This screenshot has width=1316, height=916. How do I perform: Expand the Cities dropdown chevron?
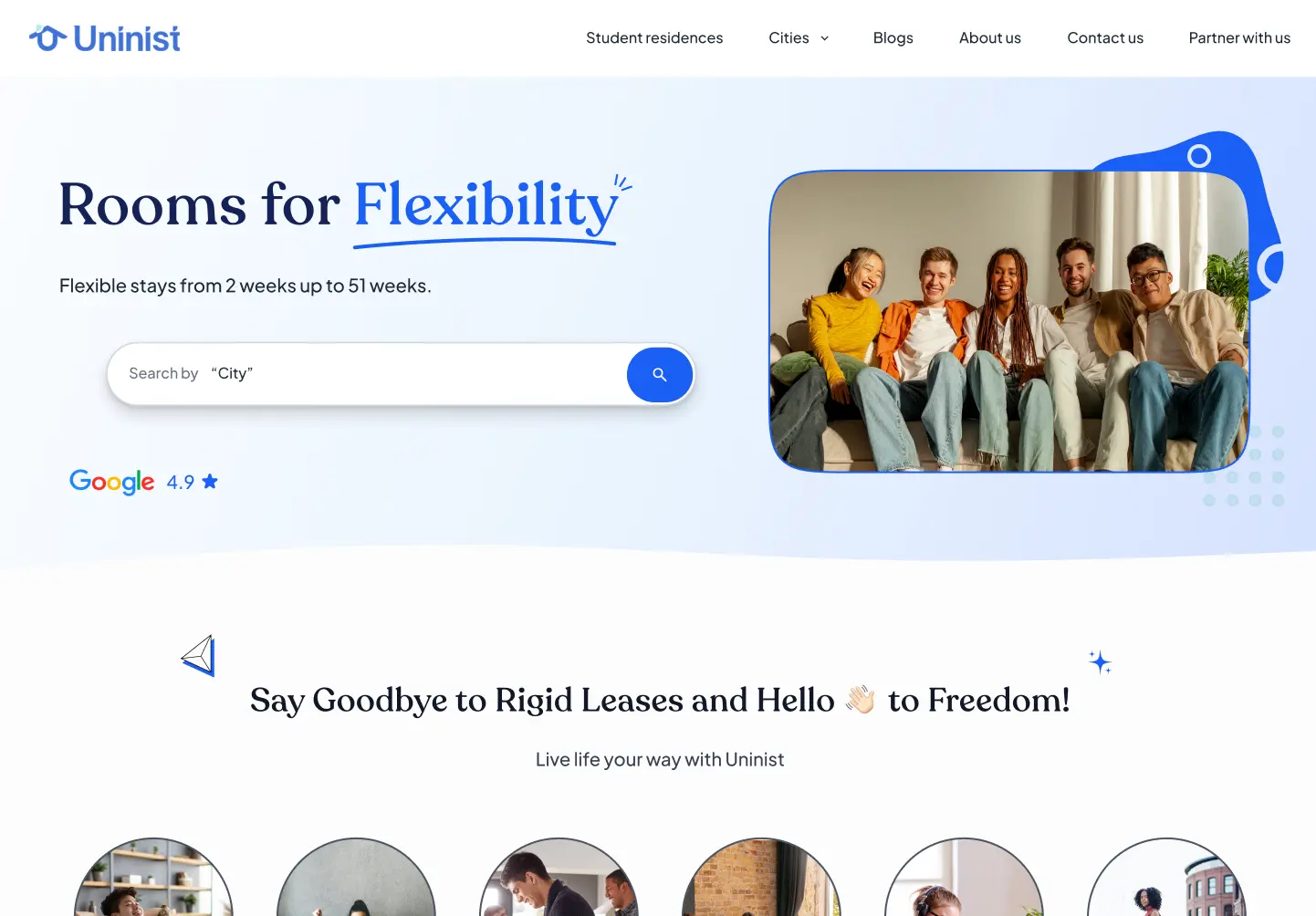coord(825,38)
